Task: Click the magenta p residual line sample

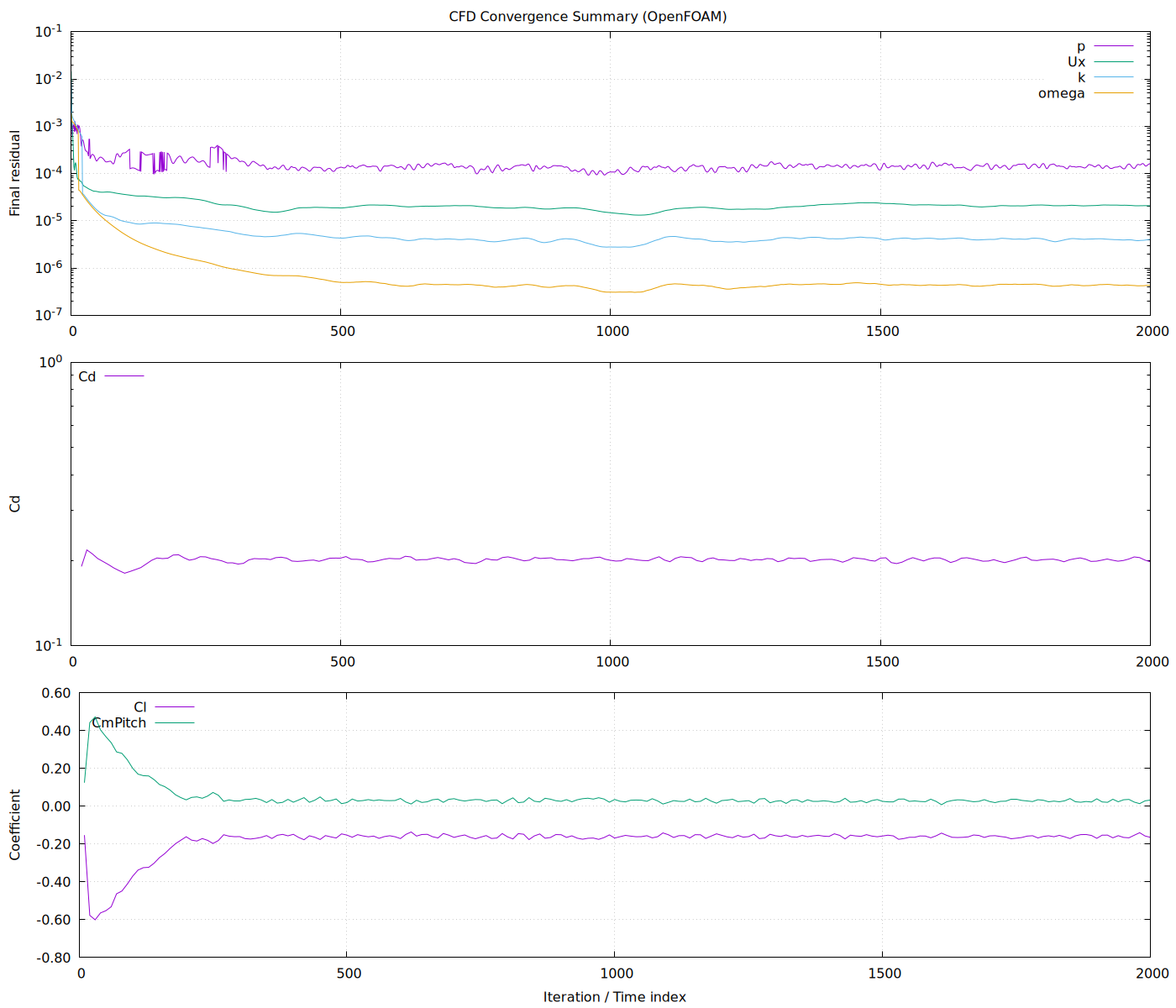Action: point(1113,46)
